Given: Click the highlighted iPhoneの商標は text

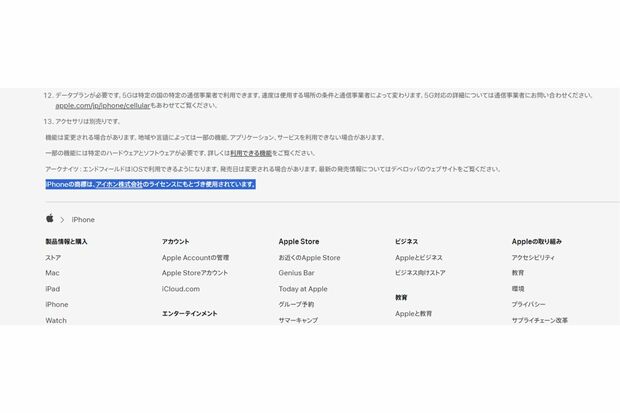Looking at the screenshot, I should pyautogui.click(x=151, y=184).
